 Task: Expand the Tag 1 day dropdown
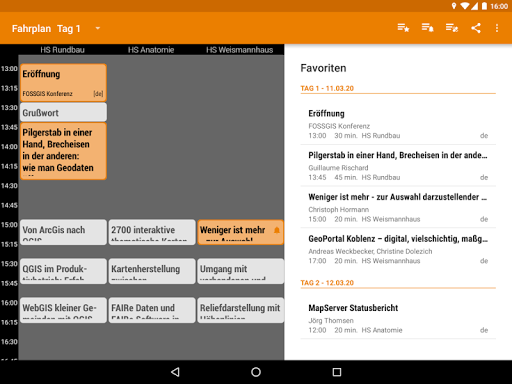click(98, 28)
